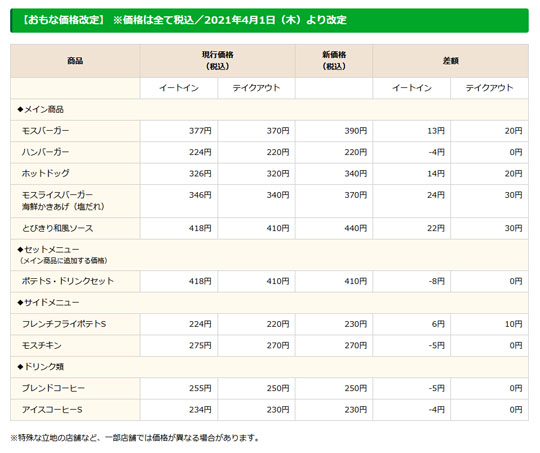Click とびきり和風ソース eat-in difference 22円
The image size is (540, 453).
click(436, 228)
